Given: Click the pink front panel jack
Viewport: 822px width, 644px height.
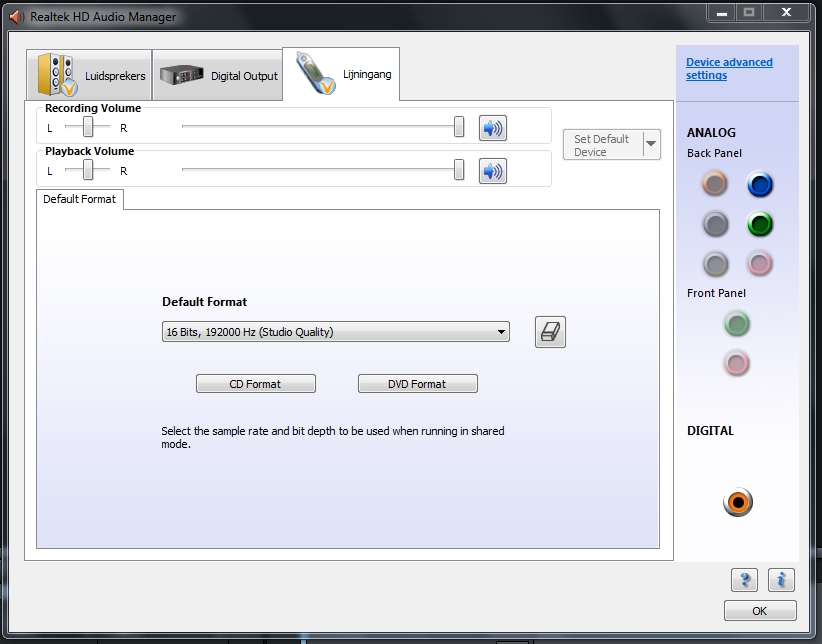Looking at the screenshot, I should [x=737, y=363].
